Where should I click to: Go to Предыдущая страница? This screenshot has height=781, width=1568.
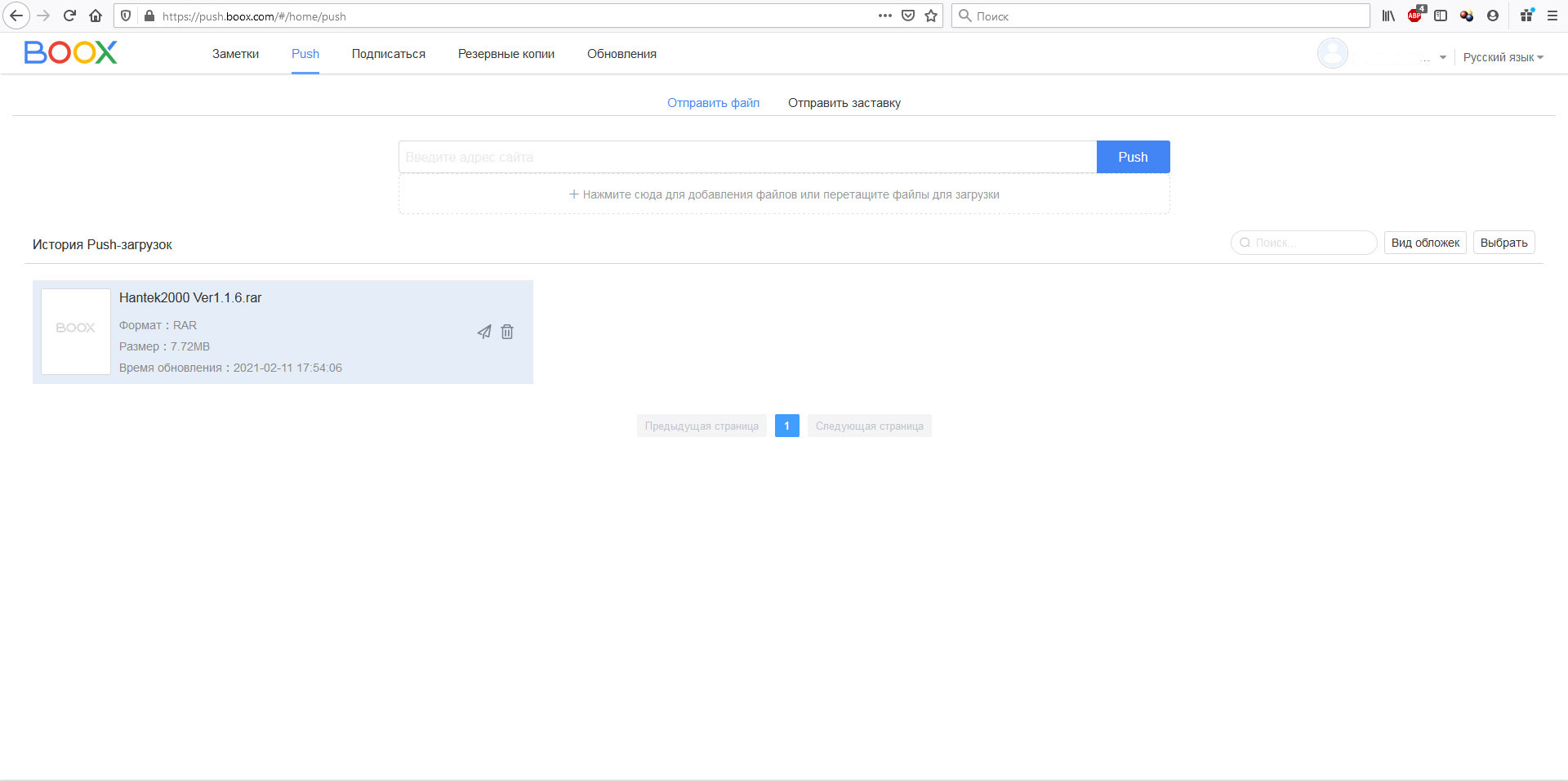pyautogui.click(x=702, y=426)
